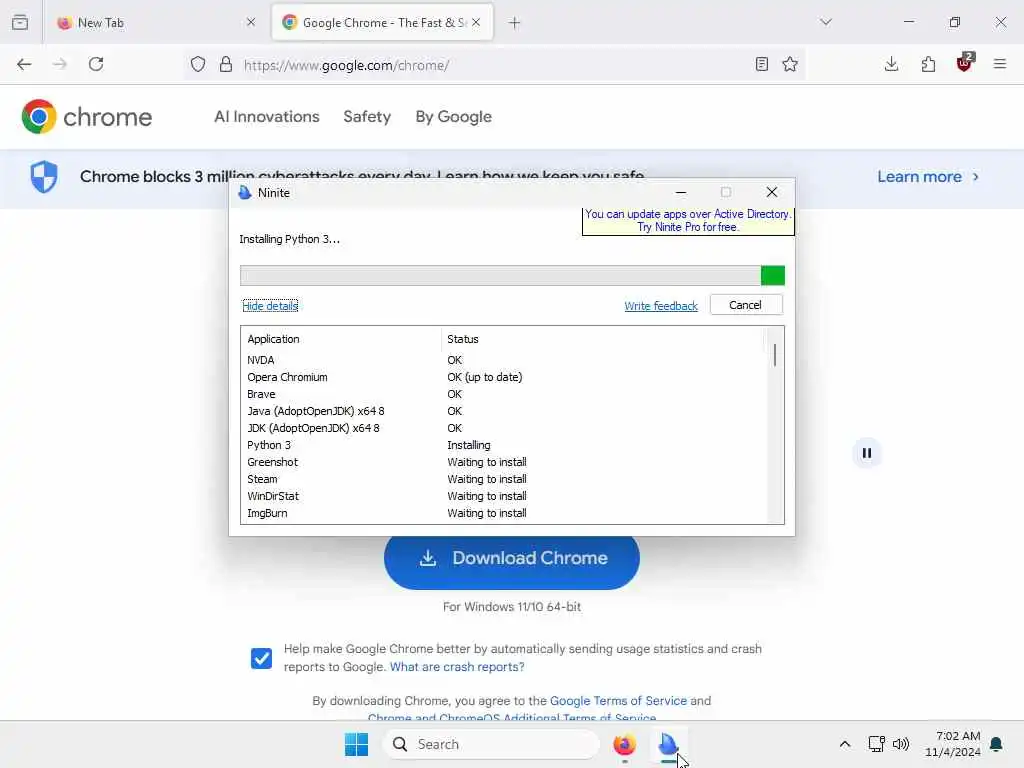List all tabs dropdown arrow
This screenshot has width=1024, height=768.
826,22
